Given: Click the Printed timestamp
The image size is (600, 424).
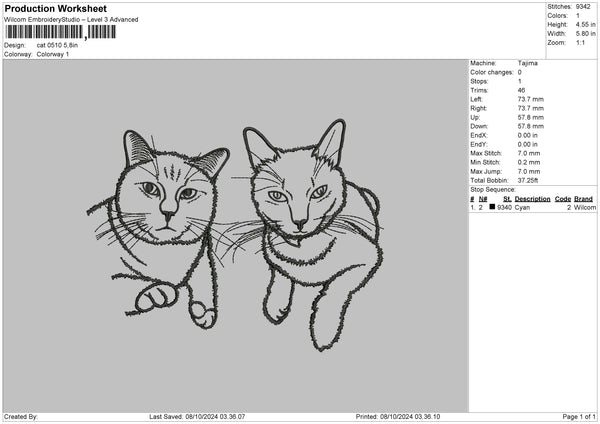Looking at the screenshot, I should (398, 417).
